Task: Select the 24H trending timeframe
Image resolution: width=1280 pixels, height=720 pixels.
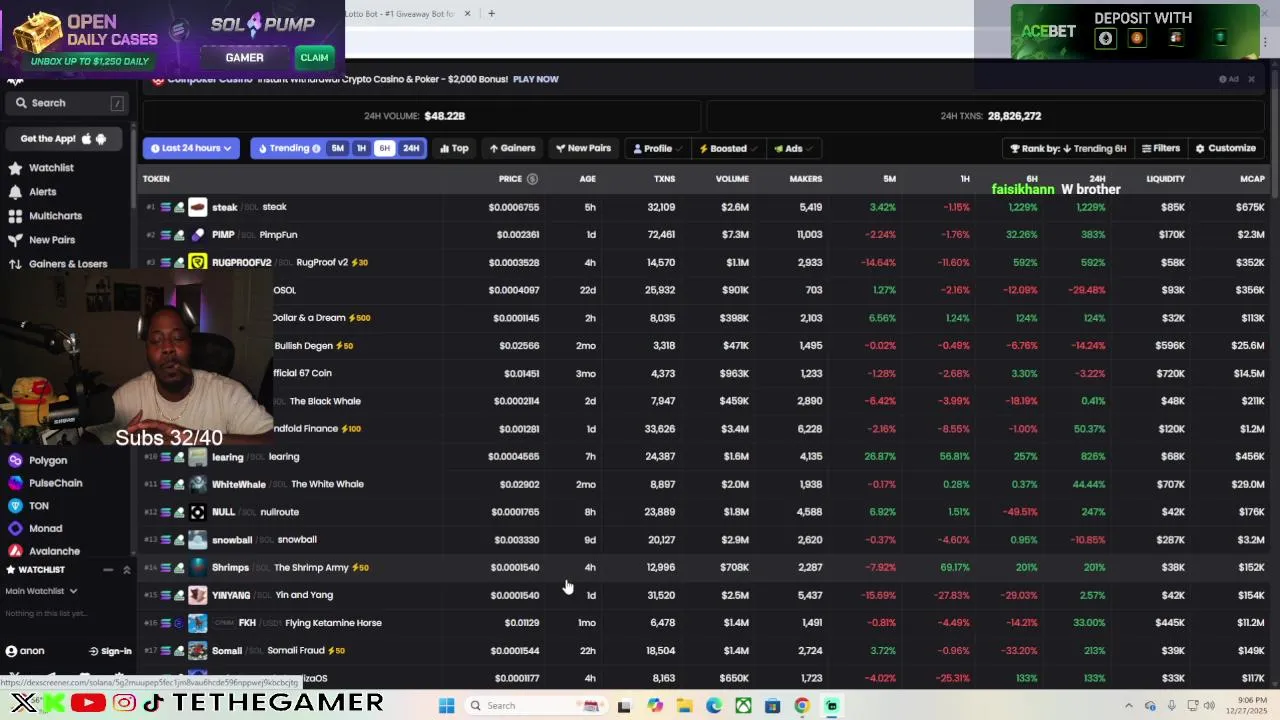Action: [411, 148]
